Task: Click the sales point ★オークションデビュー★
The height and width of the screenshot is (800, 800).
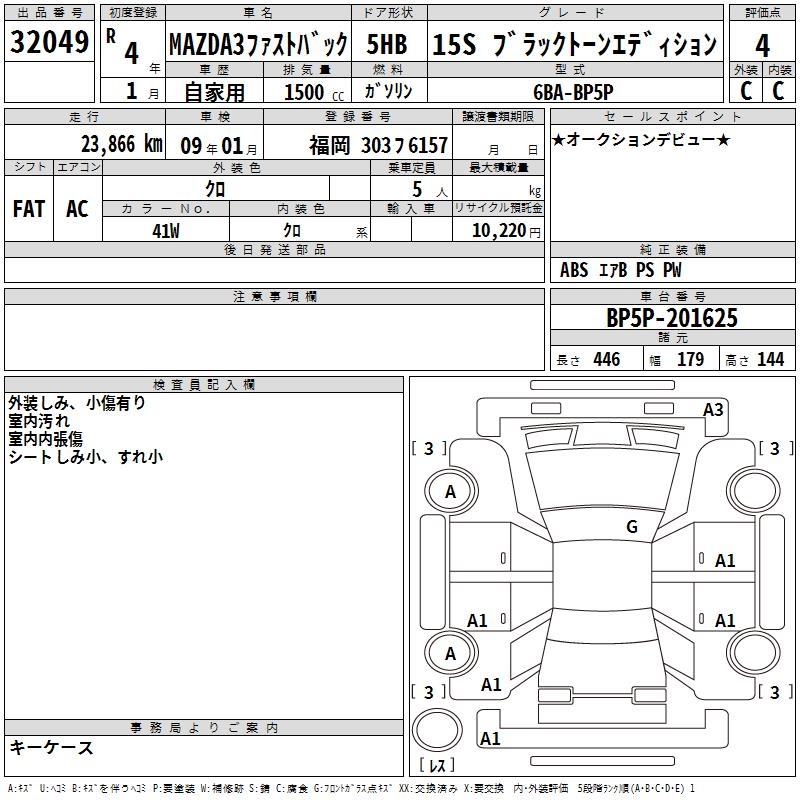Action: 641,139
